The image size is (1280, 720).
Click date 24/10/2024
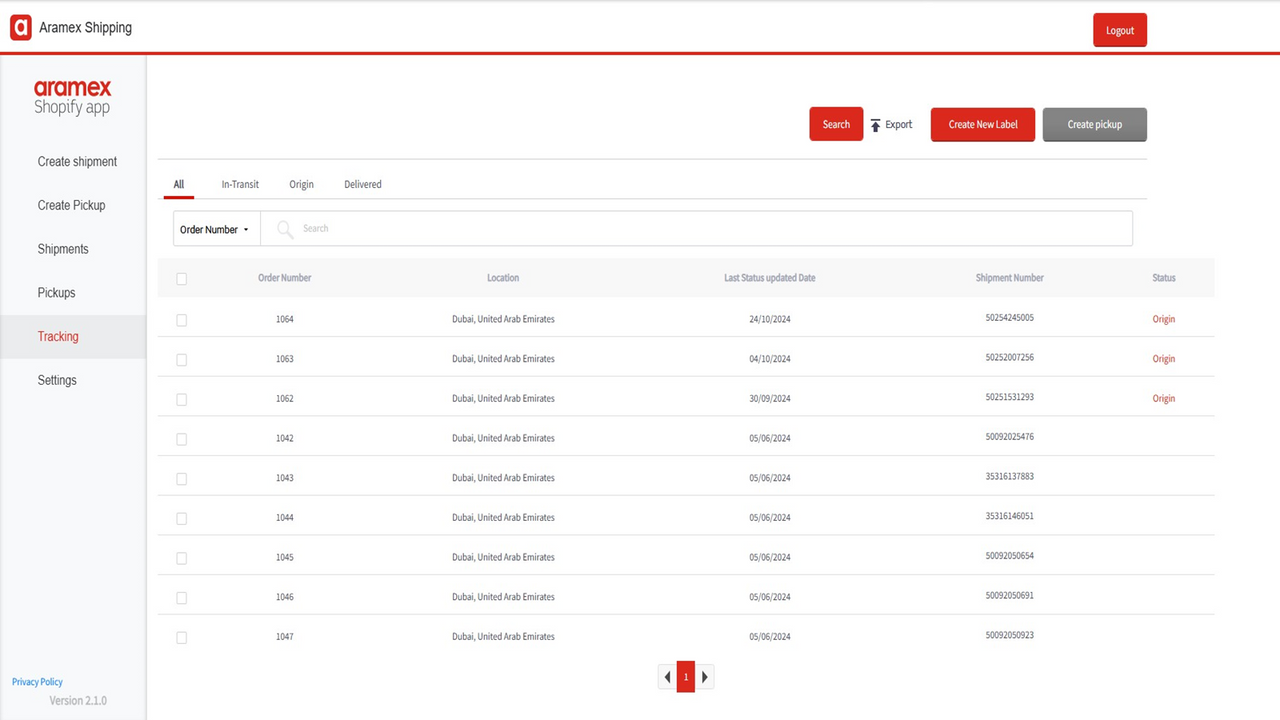pos(770,319)
